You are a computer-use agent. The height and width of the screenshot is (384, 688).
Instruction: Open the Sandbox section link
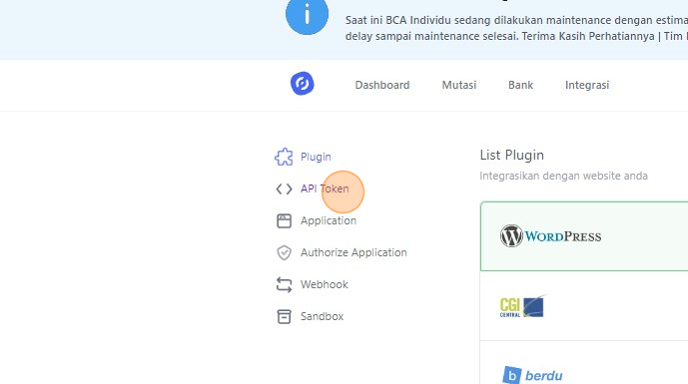coord(322,316)
